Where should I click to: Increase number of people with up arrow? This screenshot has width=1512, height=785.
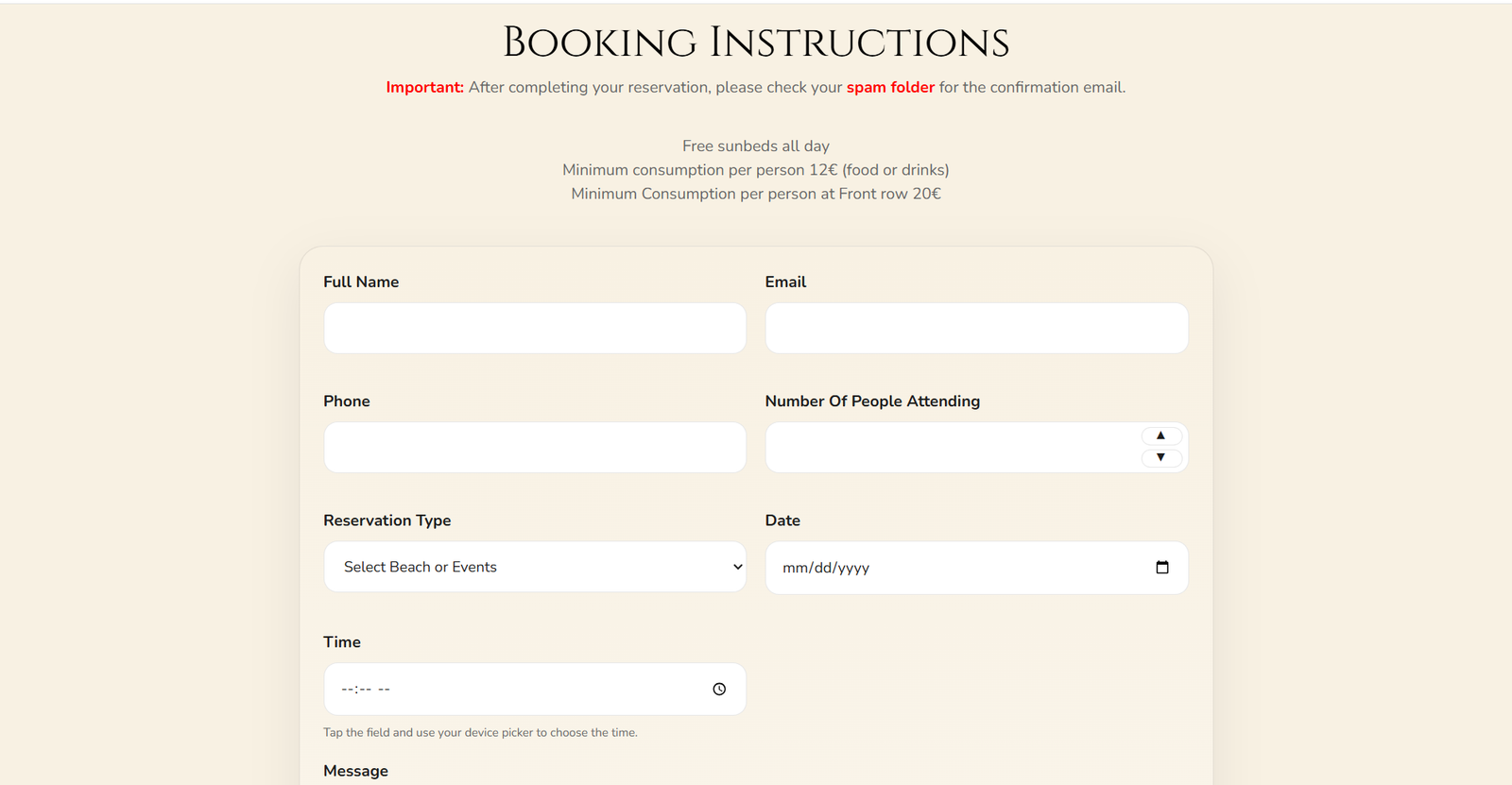point(1161,435)
